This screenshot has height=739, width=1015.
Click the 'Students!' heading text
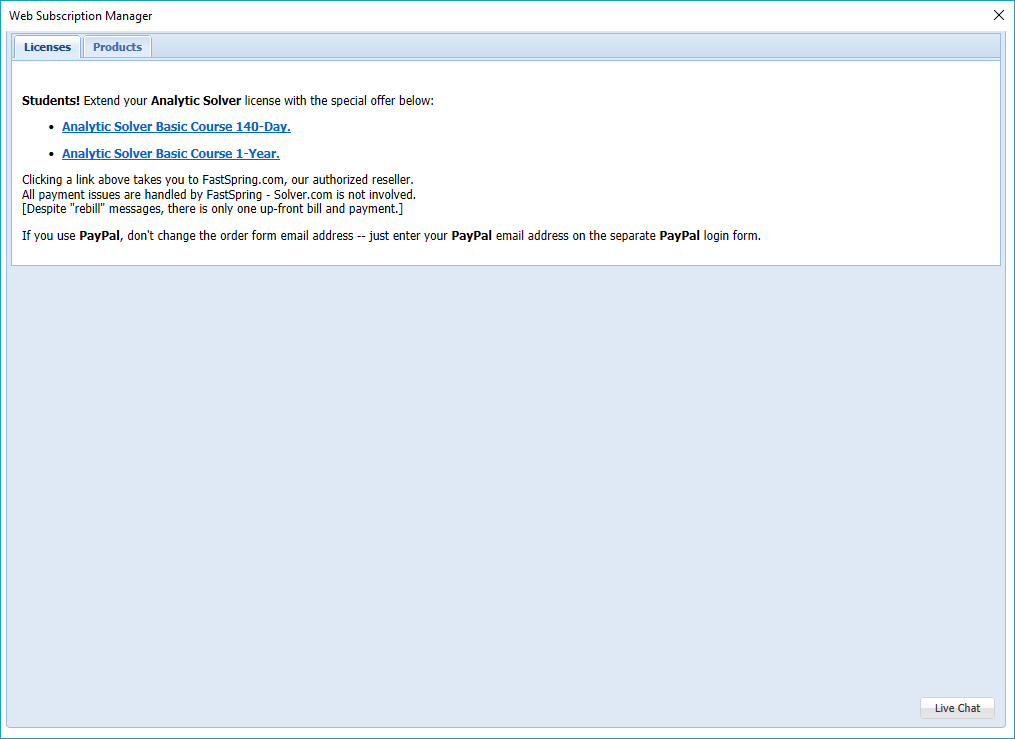coord(51,100)
